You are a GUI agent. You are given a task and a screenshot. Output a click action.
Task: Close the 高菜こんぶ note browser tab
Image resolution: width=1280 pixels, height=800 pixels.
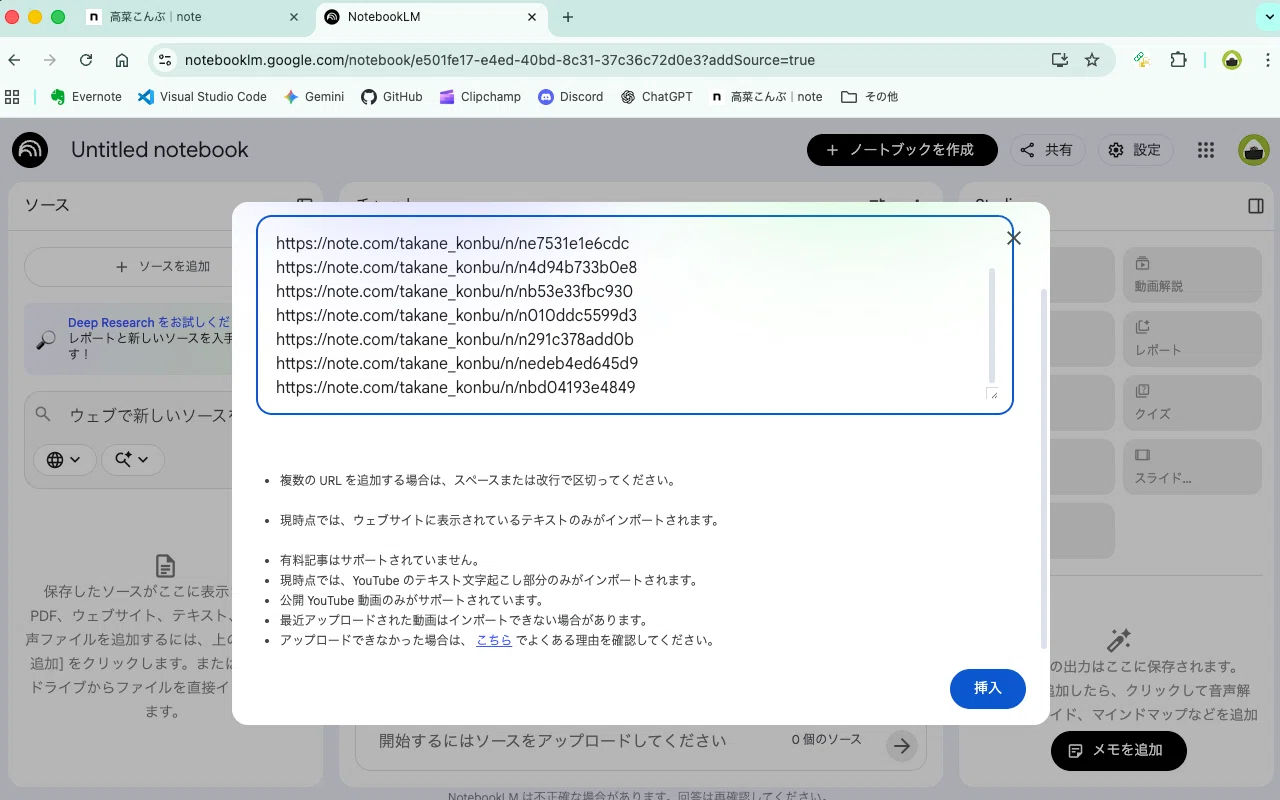tap(294, 17)
